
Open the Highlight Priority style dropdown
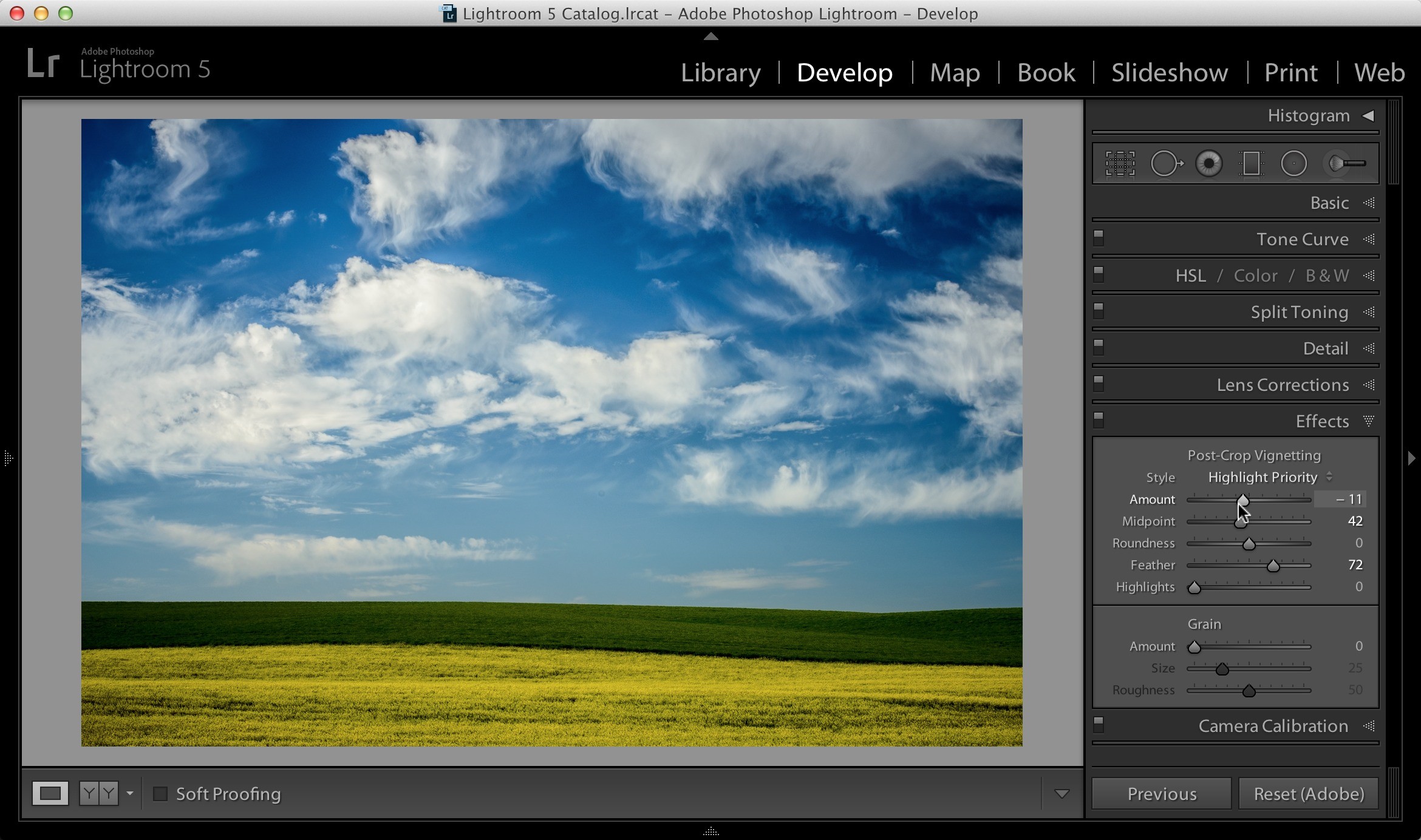pos(1270,477)
